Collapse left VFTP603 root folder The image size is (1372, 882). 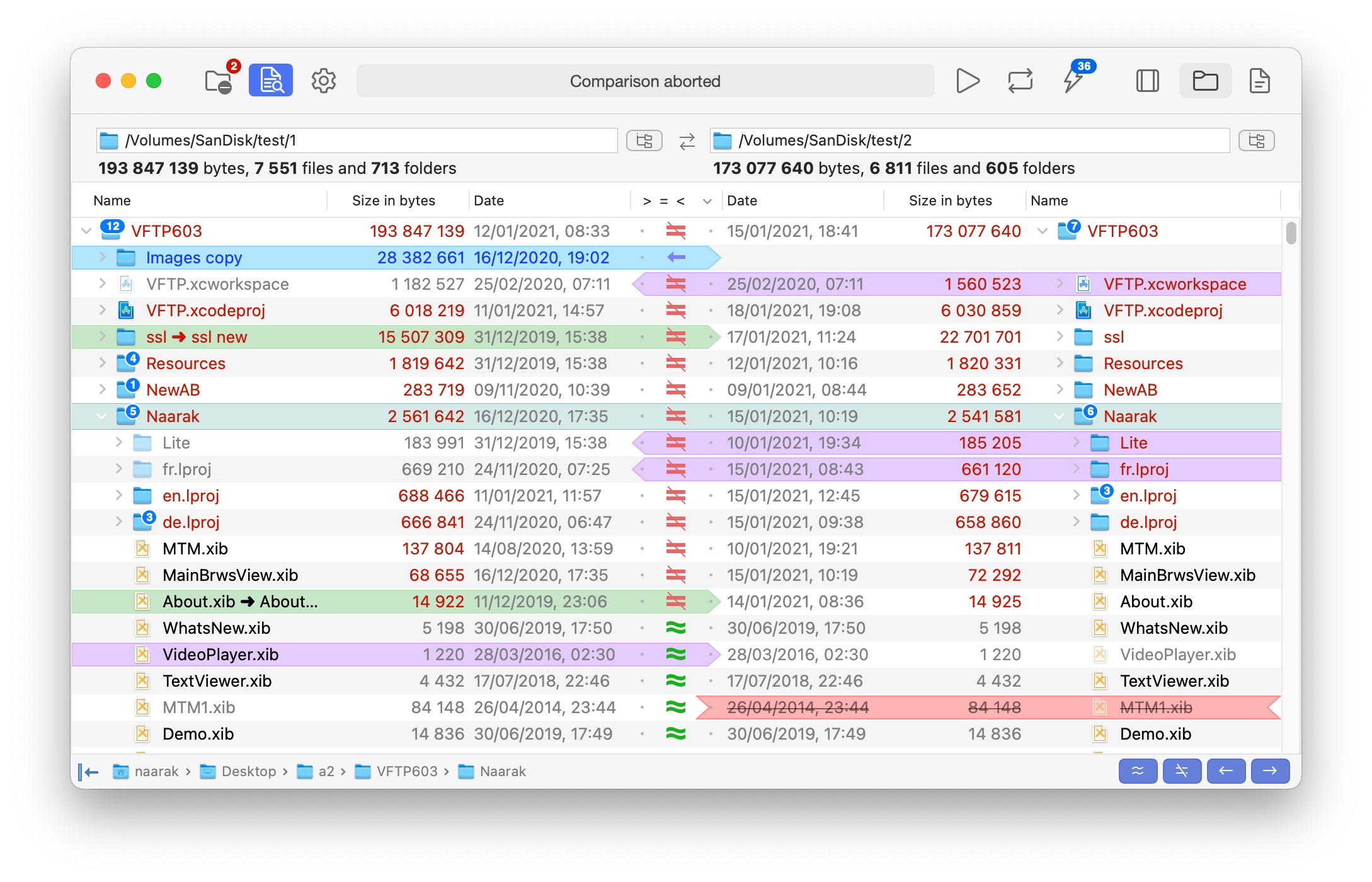[87, 231]
